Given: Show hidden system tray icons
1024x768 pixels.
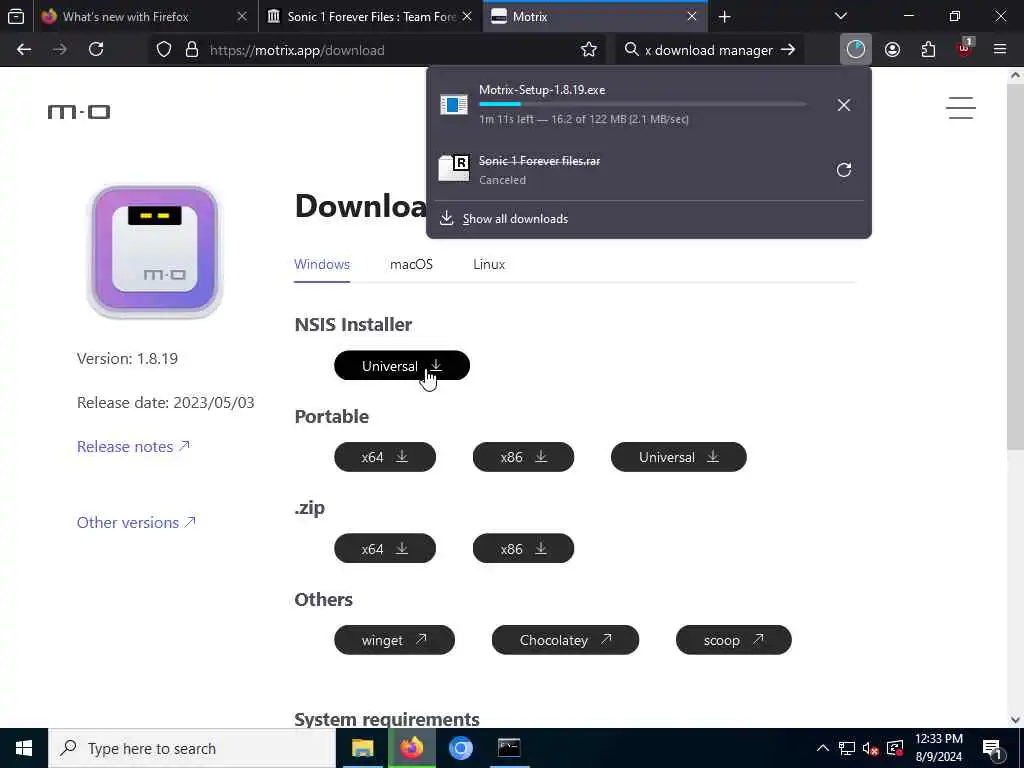Looking at the screenshot, I should pos(823,748).
